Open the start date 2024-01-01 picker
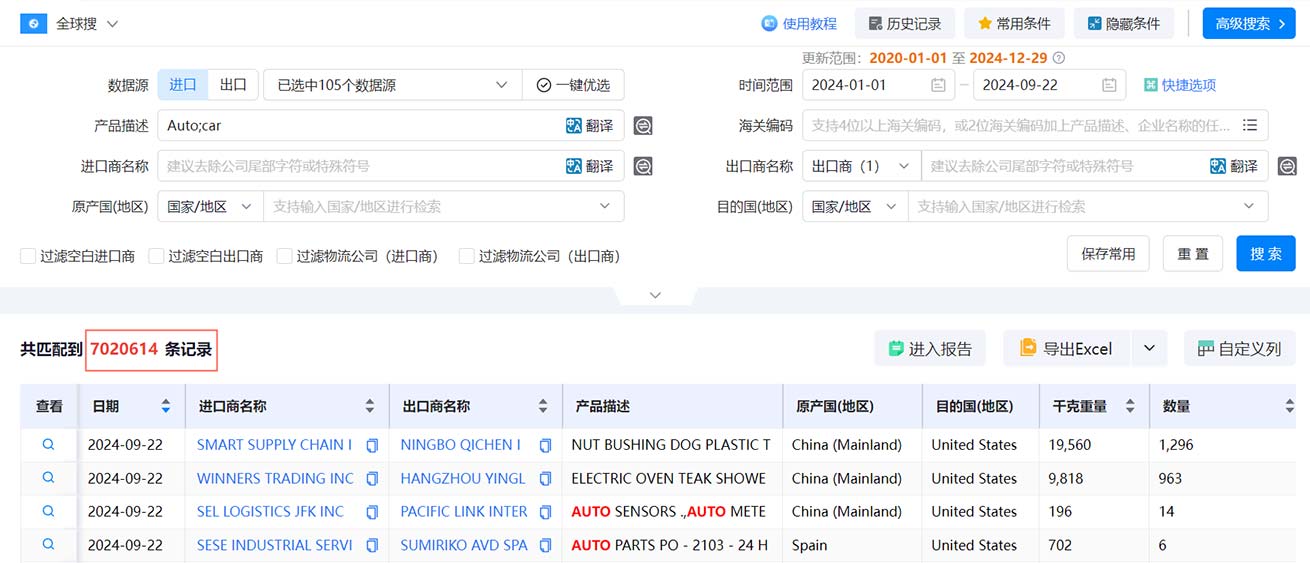The height and width of the screenshot is (563, 1310). (878, 85)
